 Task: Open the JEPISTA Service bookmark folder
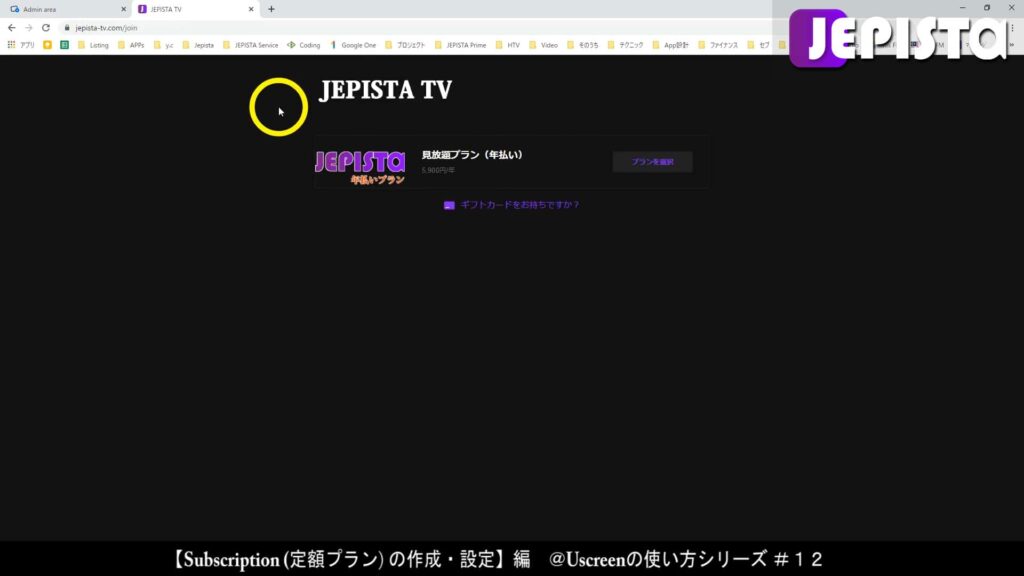pos(251,45)
